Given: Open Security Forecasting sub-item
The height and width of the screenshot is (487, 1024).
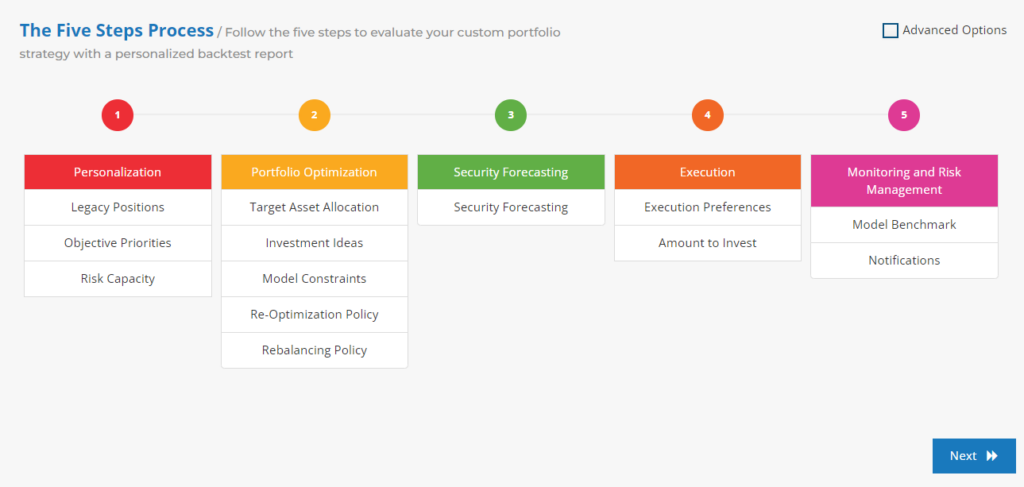Looking at the screenshot, I should [511, 208].
